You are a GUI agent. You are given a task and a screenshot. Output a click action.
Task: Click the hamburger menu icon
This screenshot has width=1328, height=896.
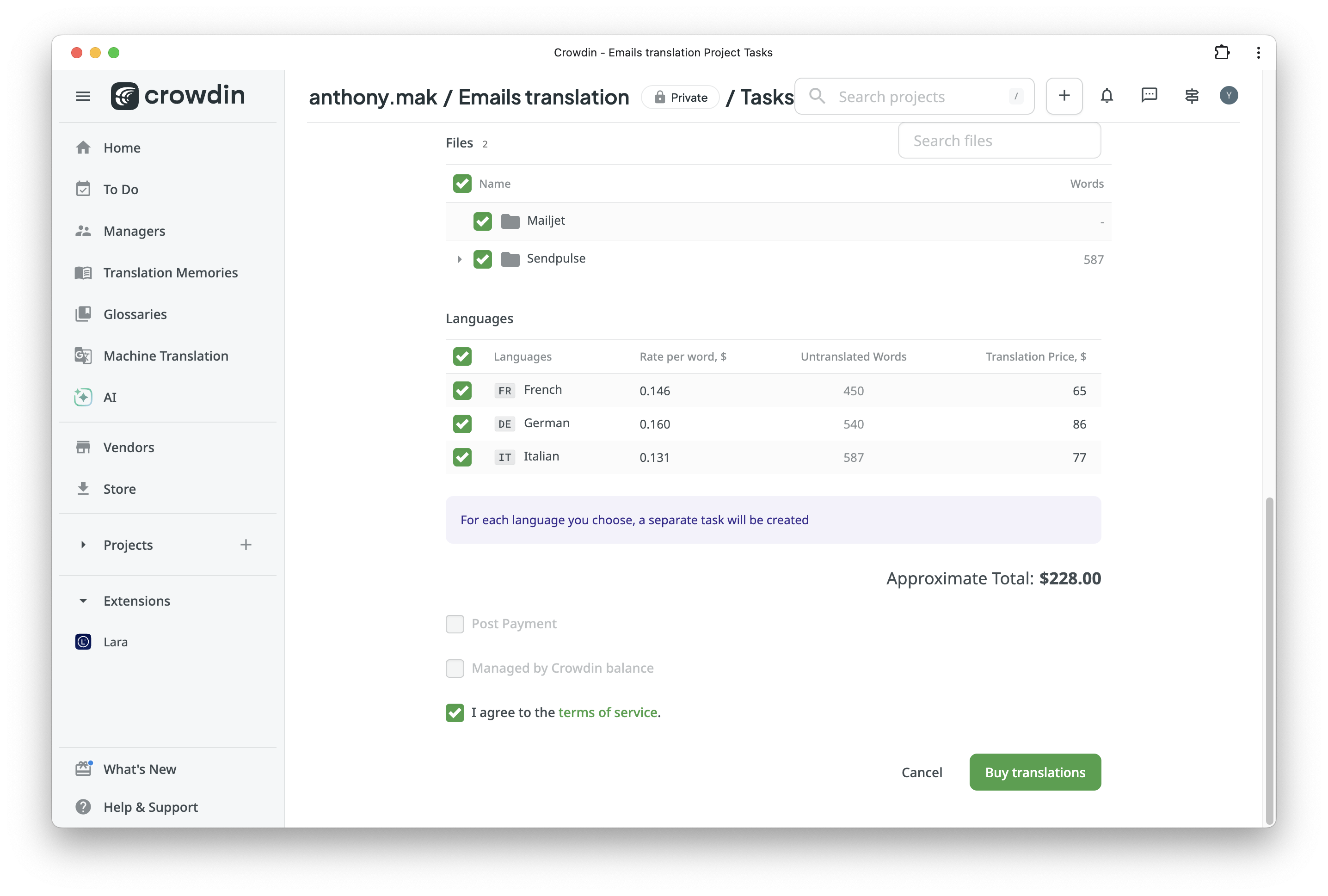point(83,96)
